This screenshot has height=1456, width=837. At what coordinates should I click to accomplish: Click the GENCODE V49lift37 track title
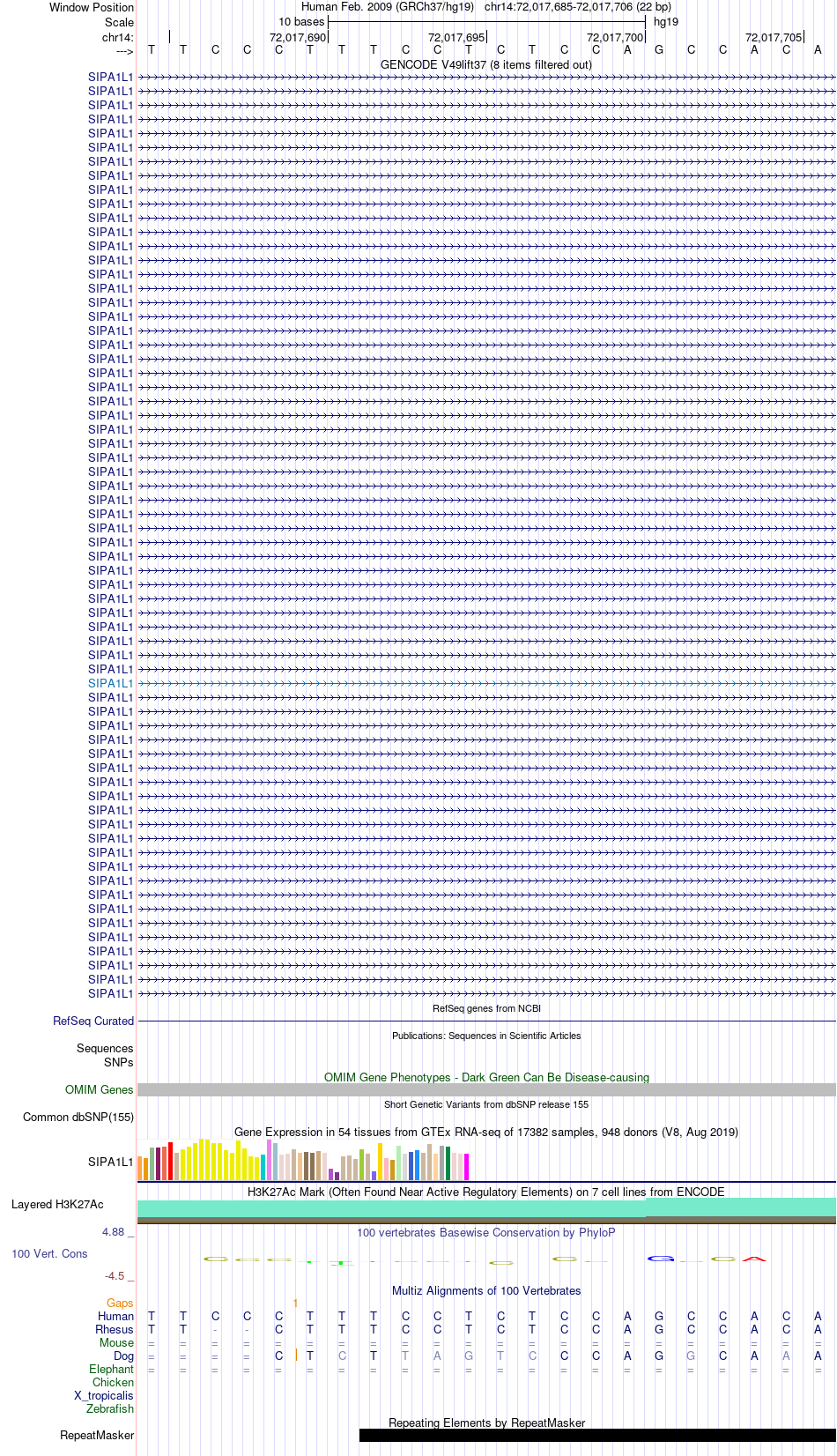486,64
